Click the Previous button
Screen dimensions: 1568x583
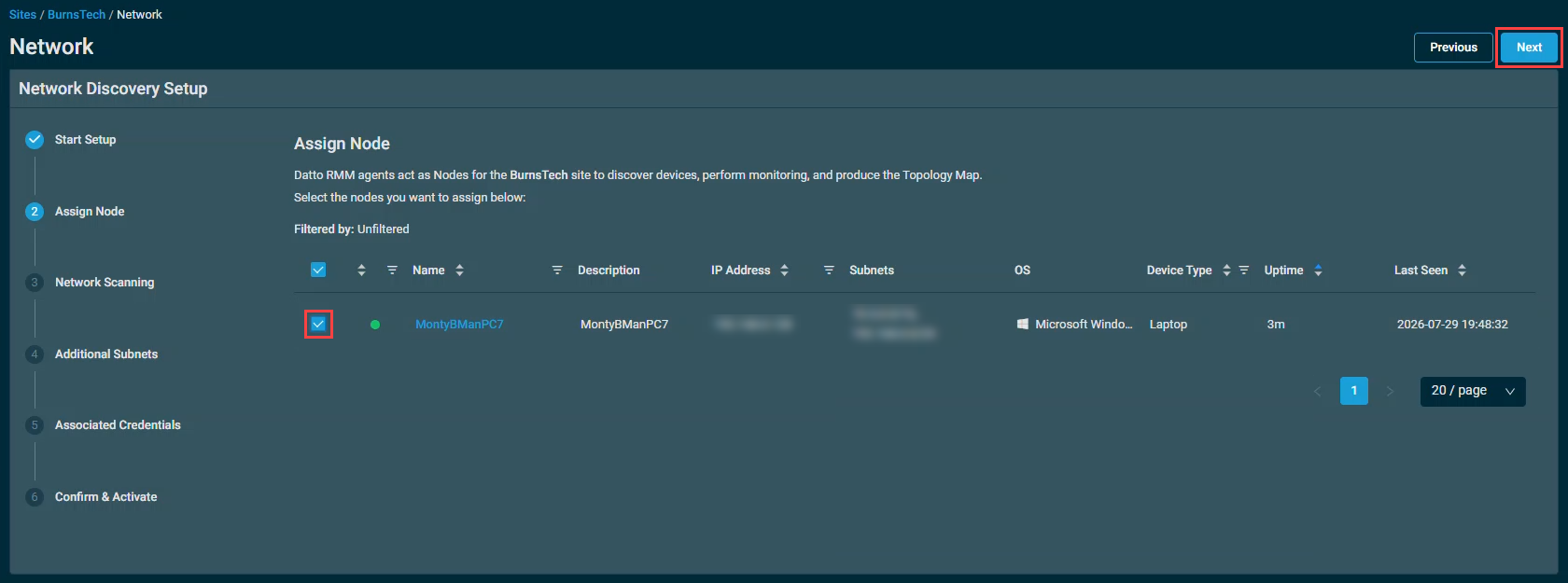tap(1453, 48)
